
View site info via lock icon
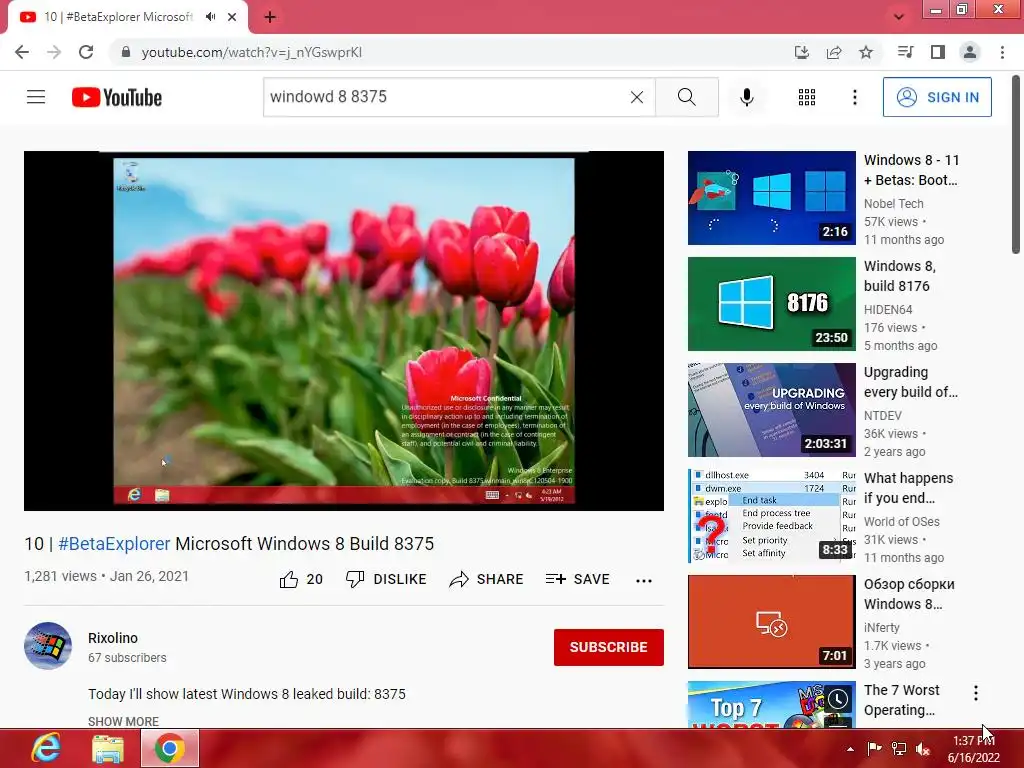pyautogui.click(x=126, y=52)
